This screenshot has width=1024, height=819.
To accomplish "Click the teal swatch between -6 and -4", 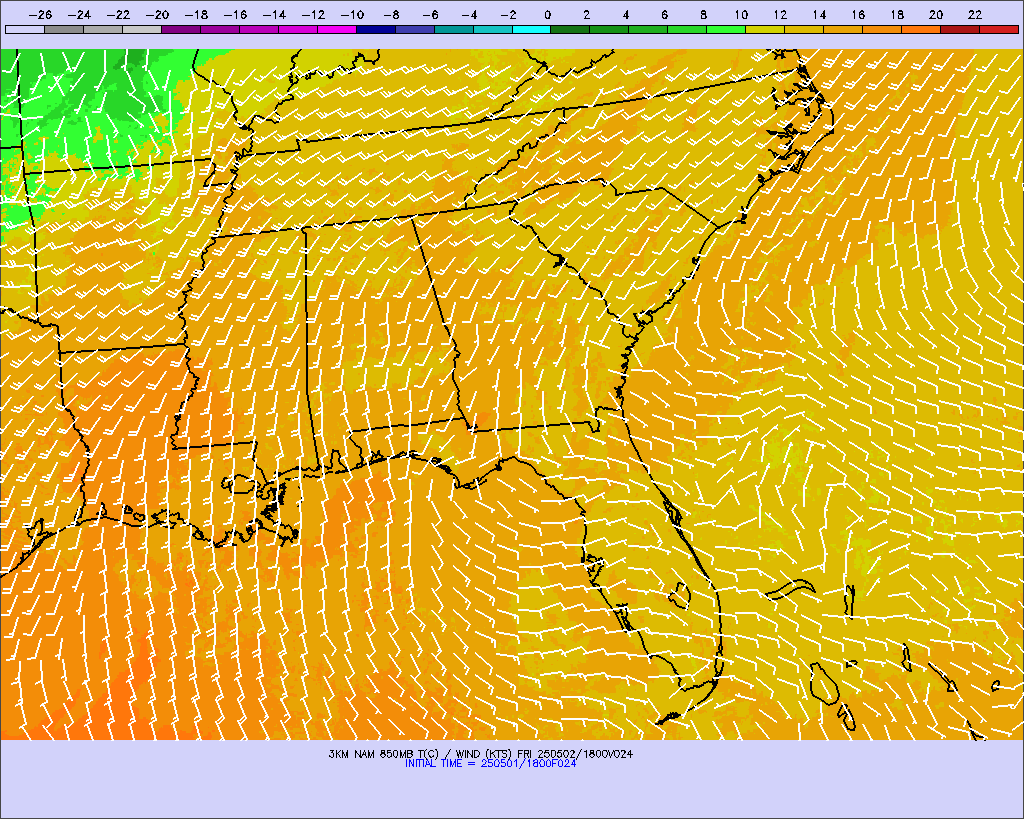I will [x=453, y=29].
